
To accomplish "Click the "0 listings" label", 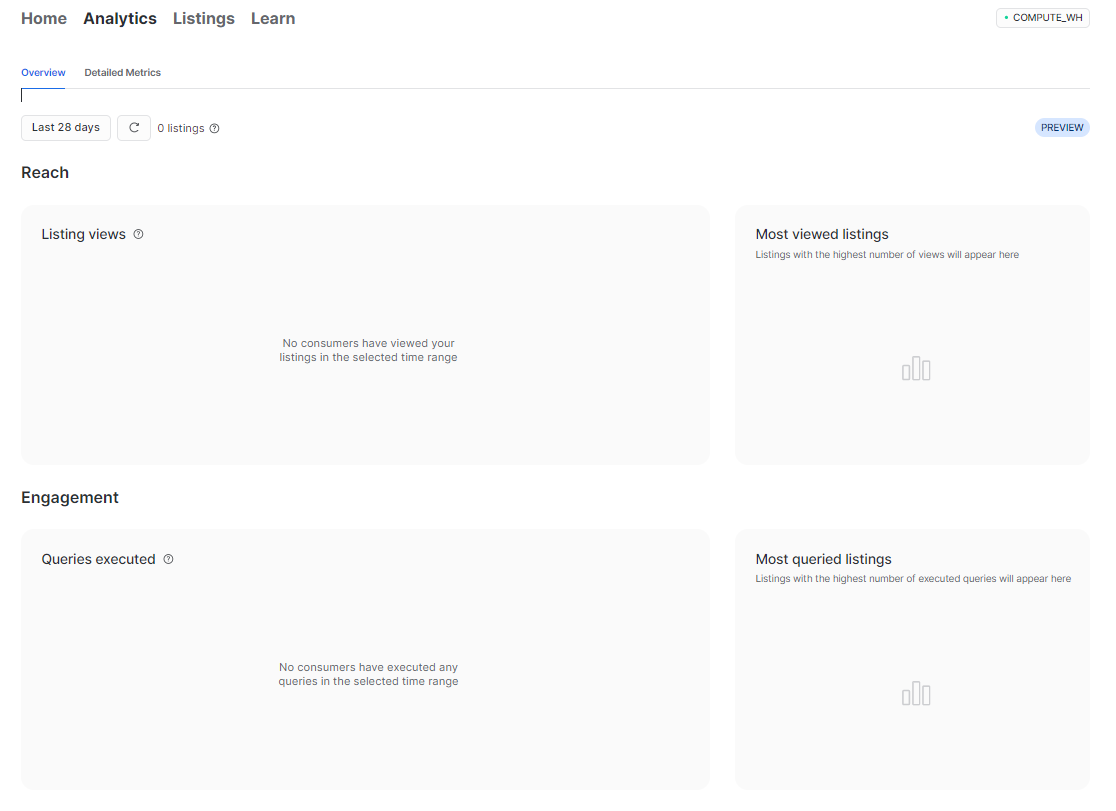I will 180,128.
